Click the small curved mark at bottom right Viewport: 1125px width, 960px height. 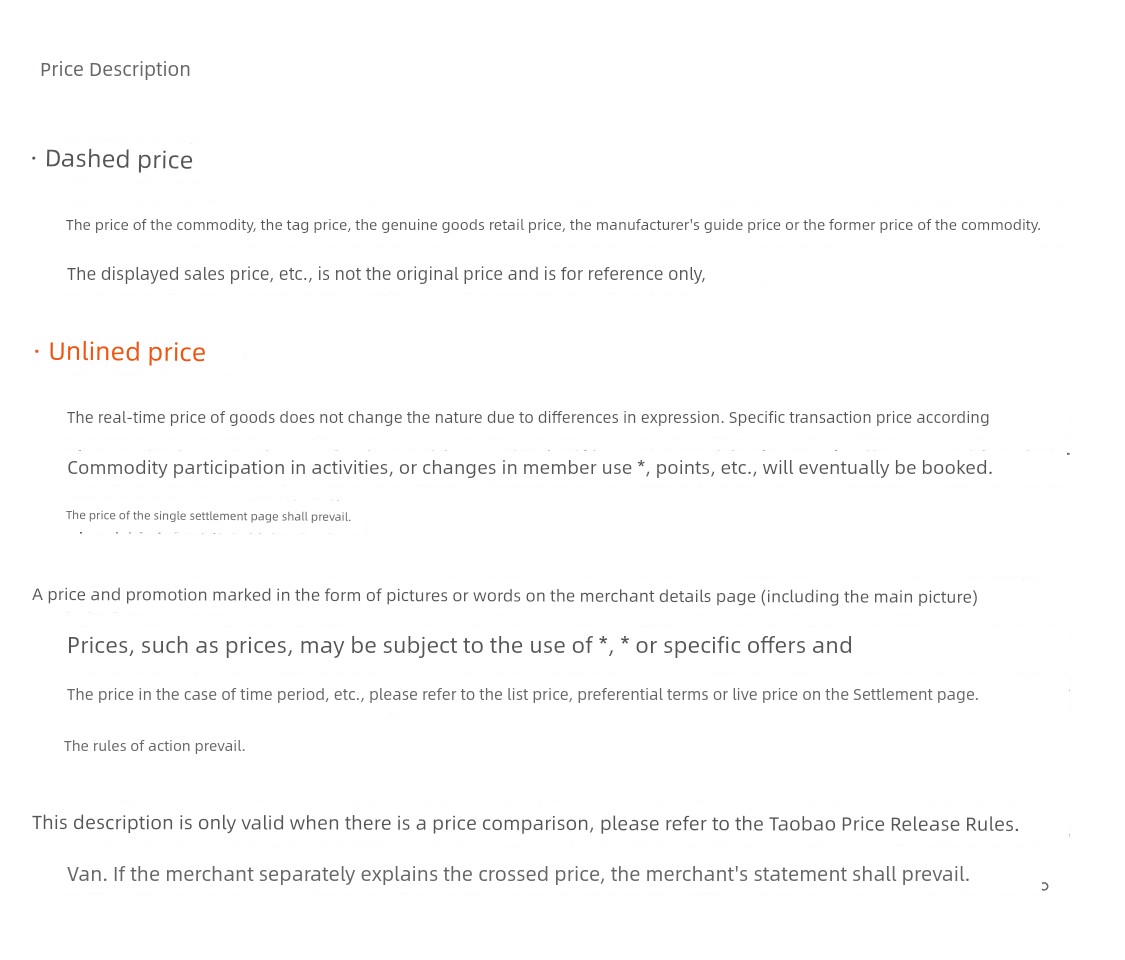(1045, 887)
